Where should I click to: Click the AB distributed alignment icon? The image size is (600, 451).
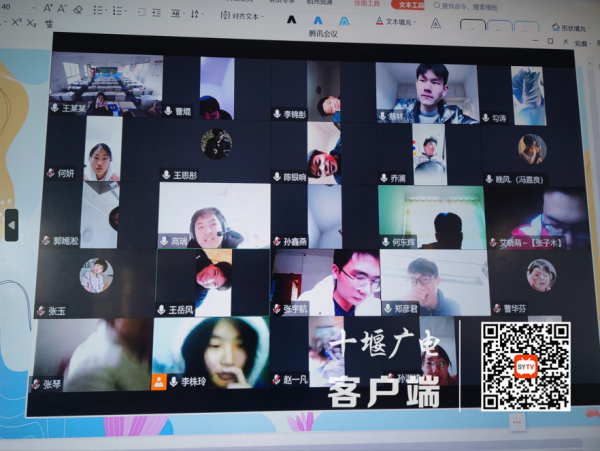coord(175,13)
